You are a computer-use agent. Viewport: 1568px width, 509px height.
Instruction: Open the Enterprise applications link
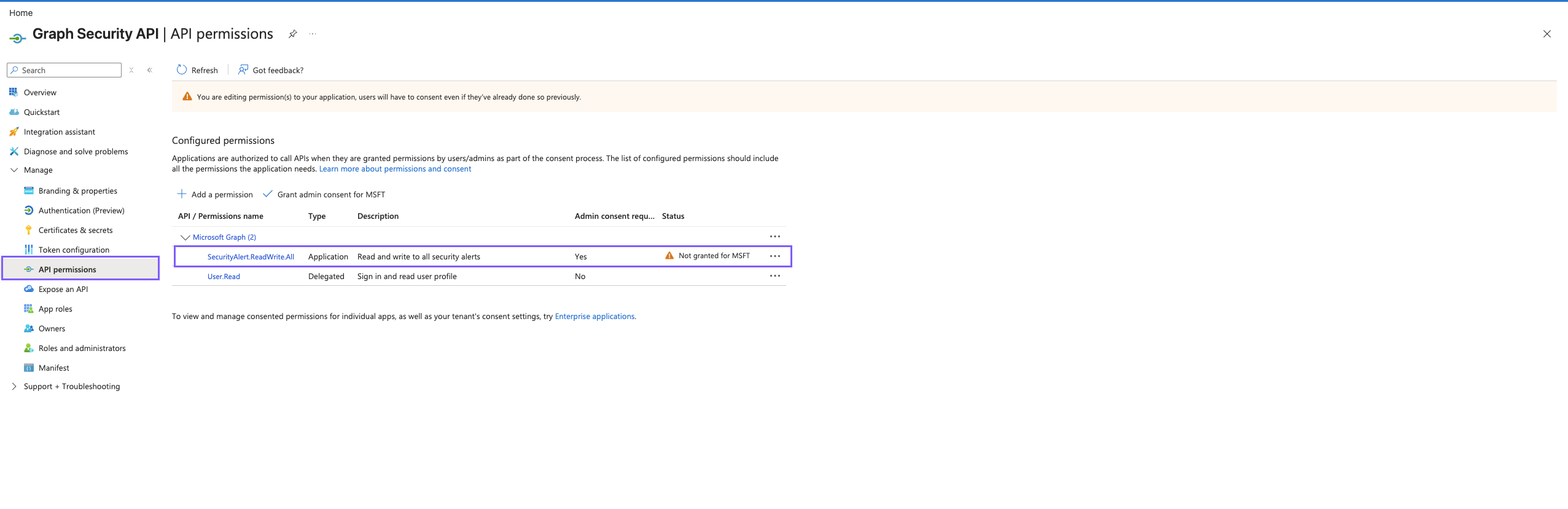point(595,317)
